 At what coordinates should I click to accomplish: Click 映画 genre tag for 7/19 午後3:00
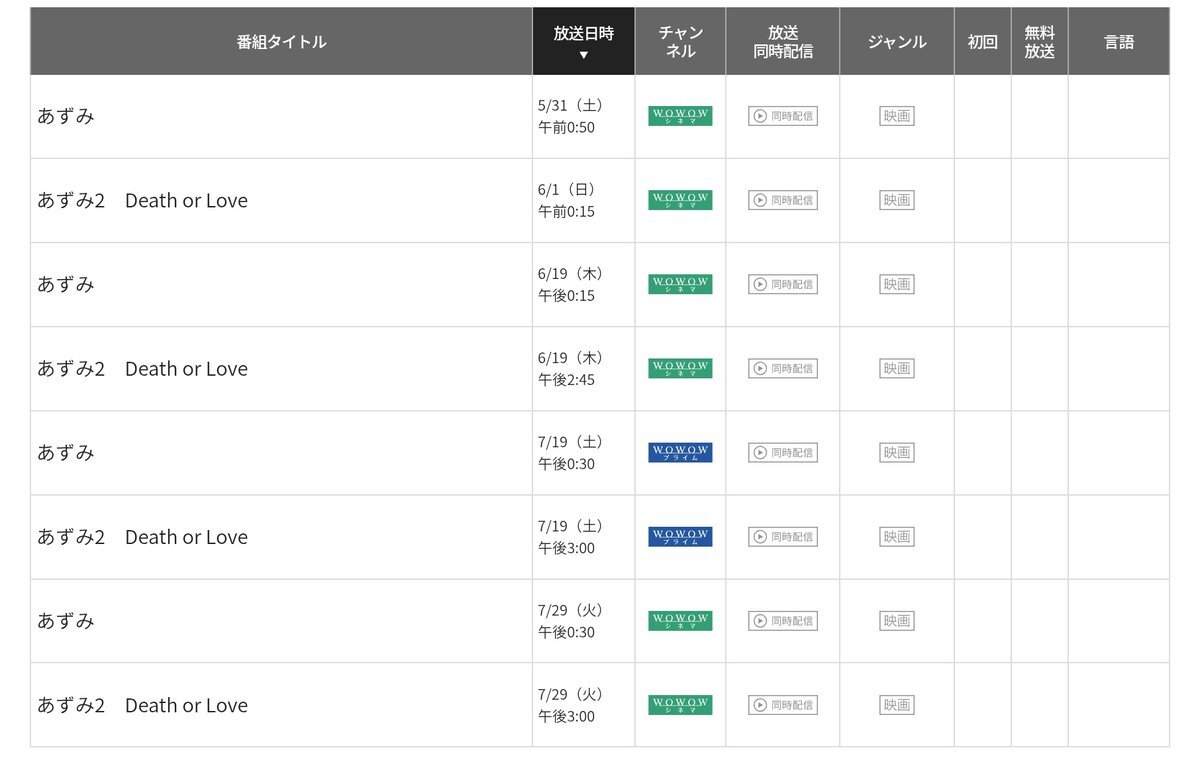point(897,537)
